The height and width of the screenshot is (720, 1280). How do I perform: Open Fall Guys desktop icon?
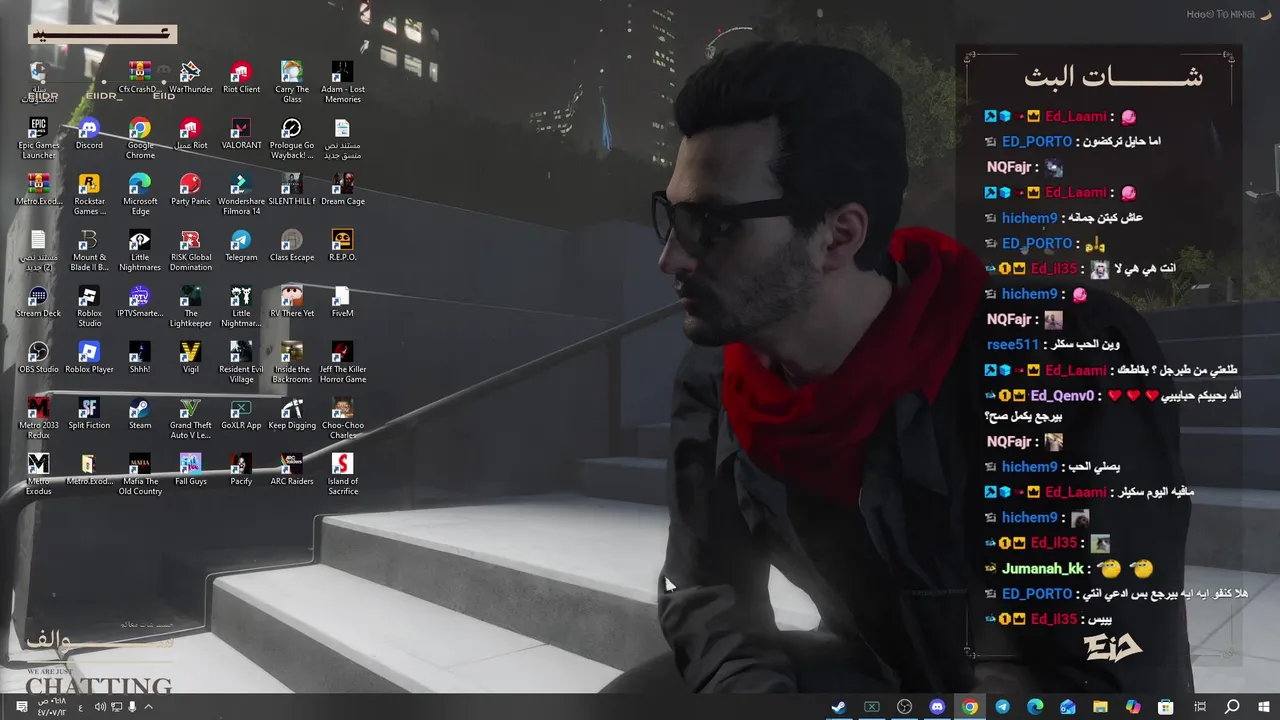(x=190, y=470)
